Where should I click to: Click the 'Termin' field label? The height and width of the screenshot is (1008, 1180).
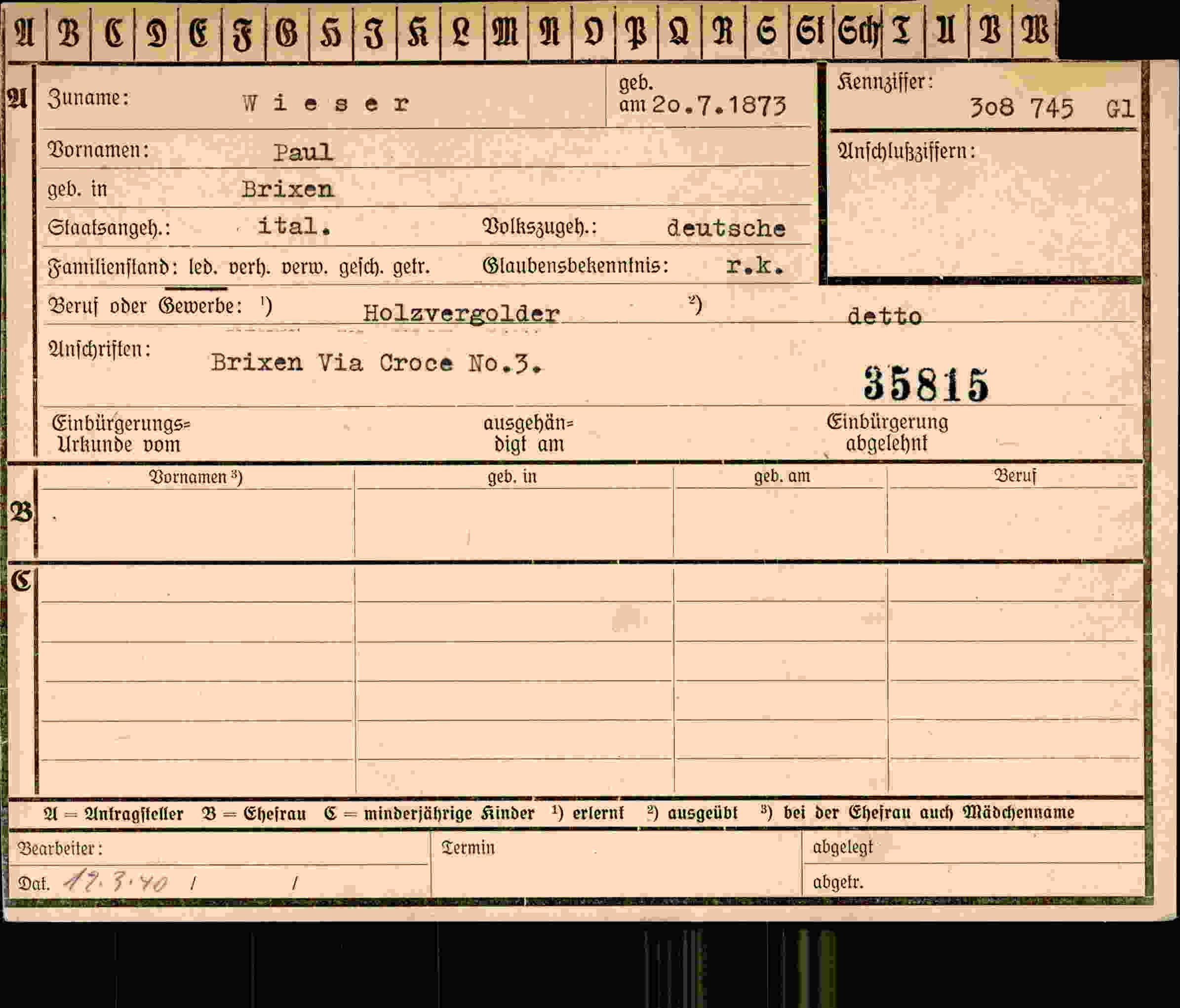[468, 848]
